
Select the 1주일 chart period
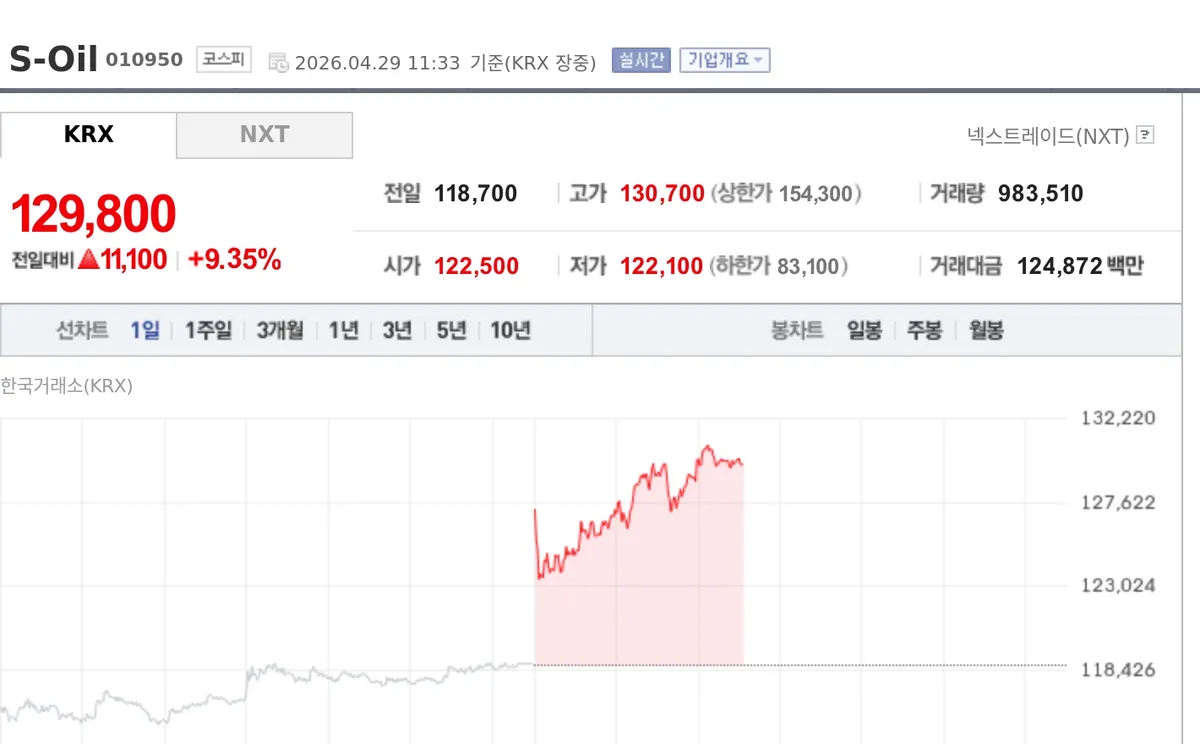coord(208,331)
